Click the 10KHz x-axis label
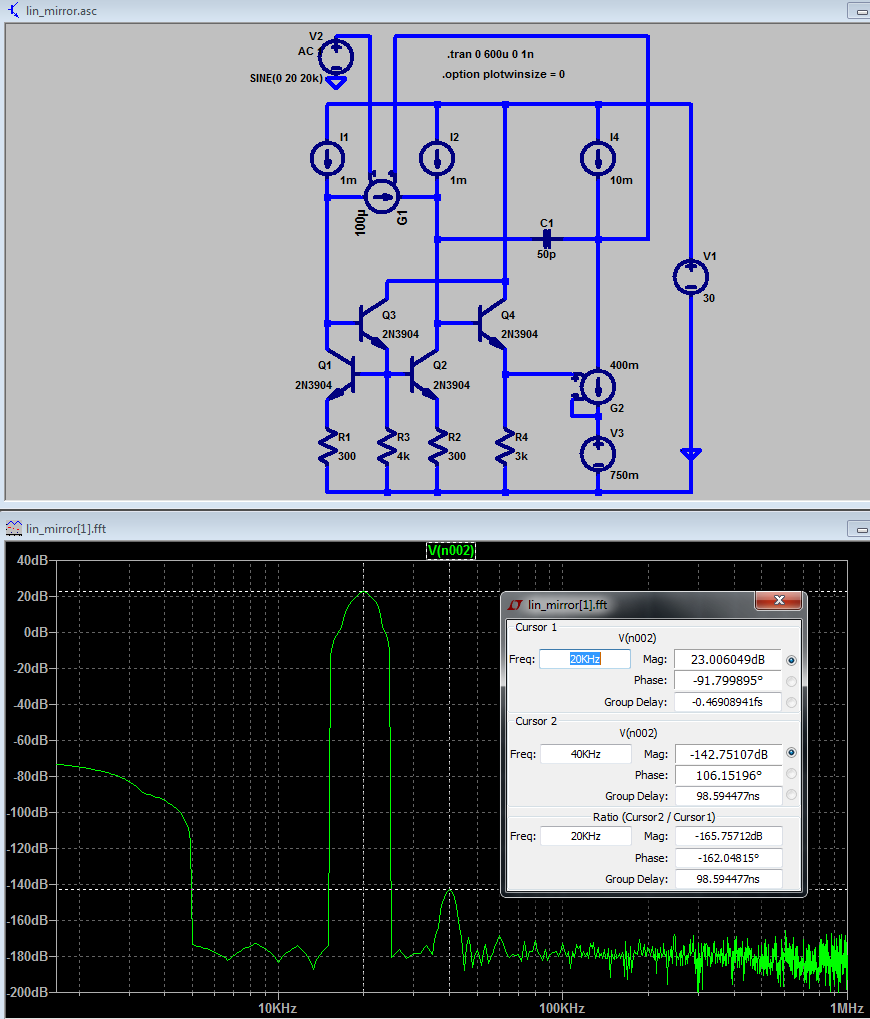Image resolution: width=870 pixels, height=1019 pixels. (277, 1008)
